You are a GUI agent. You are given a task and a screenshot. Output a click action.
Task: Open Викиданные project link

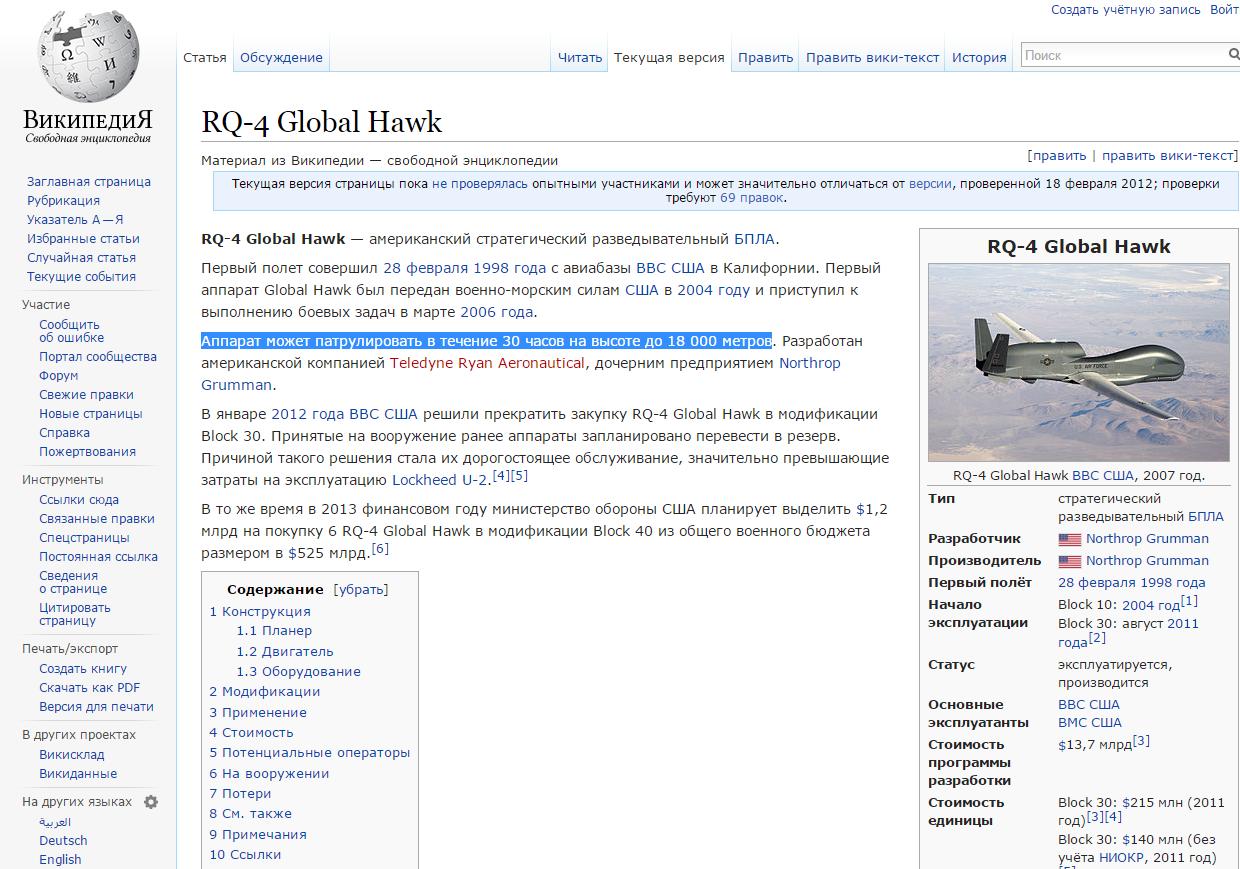pos(78,774)
